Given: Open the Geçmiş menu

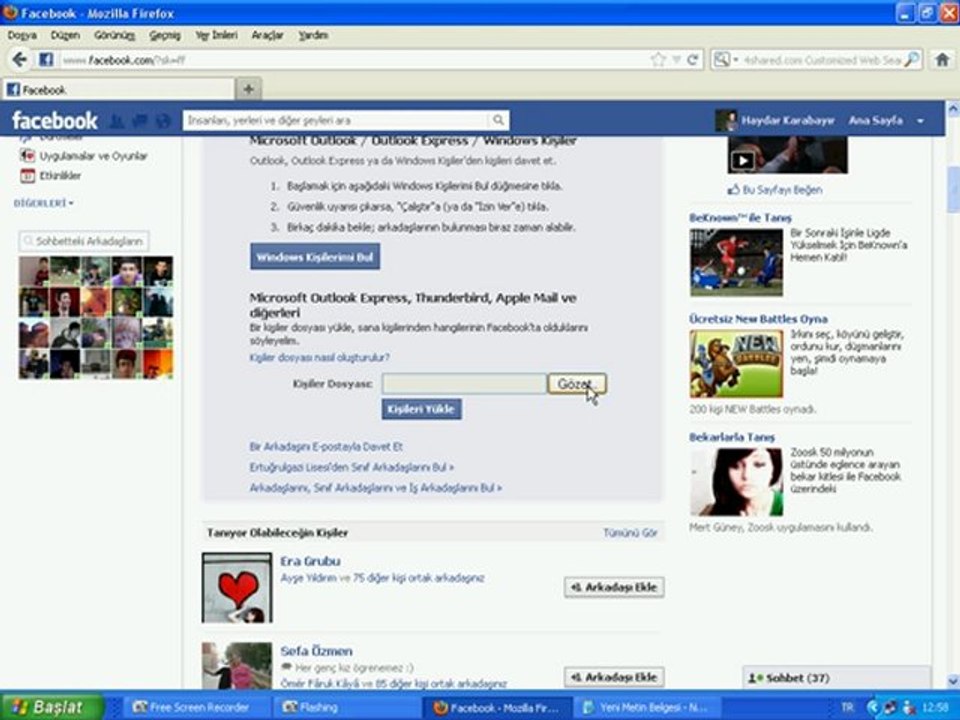Looking at the screenshot, I should click(x=165, y=36).
